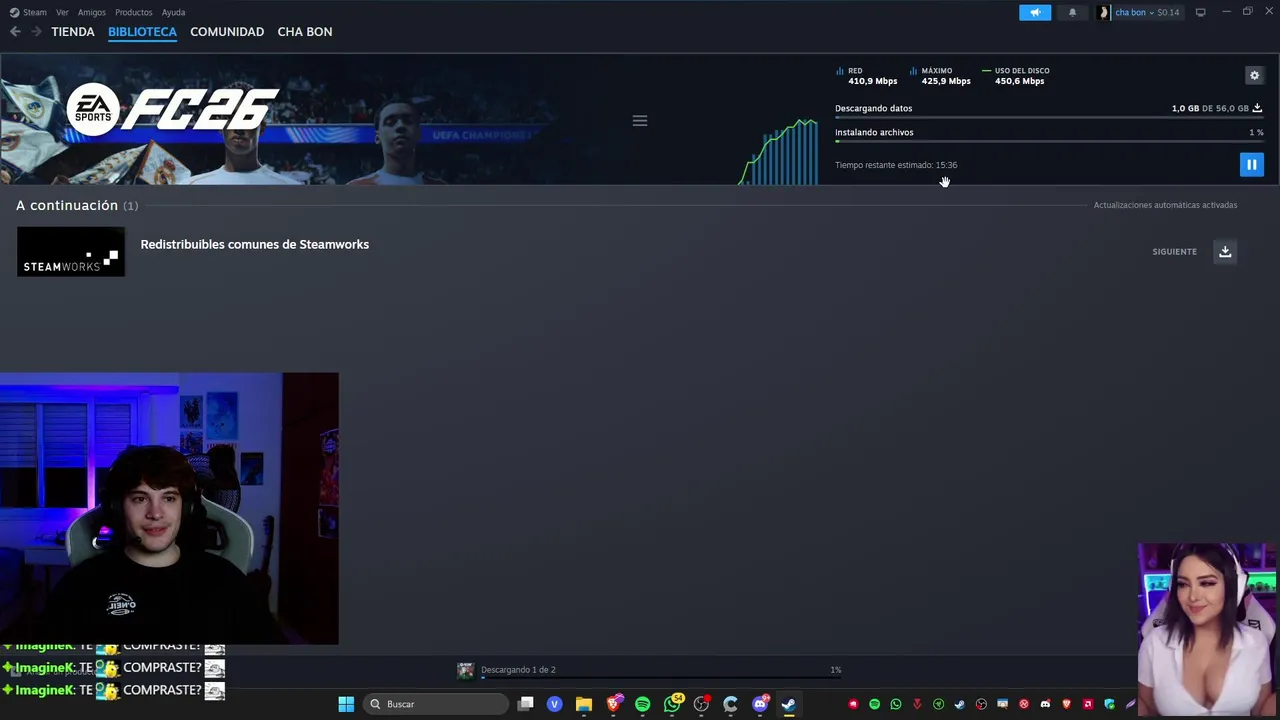Viewport: 1280px width, 720px height.
Task: Click the game thumbnail in bottom download status
Action: click(465, 670)
